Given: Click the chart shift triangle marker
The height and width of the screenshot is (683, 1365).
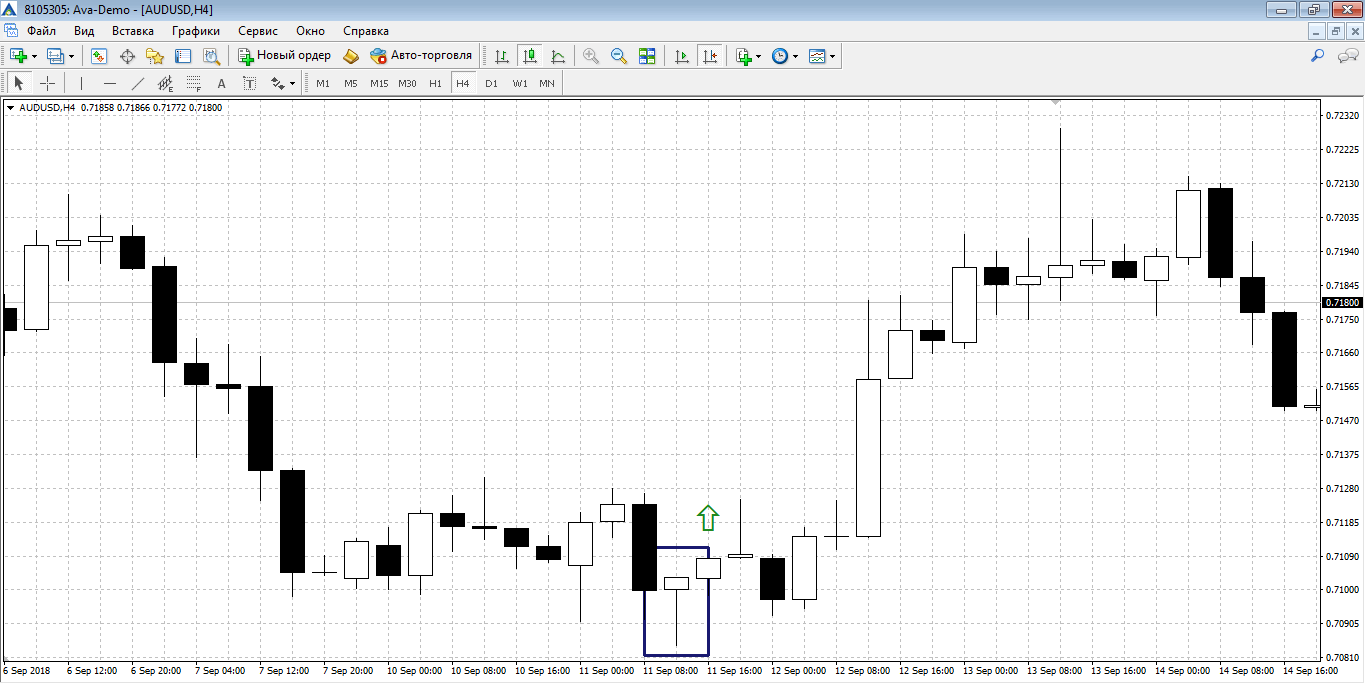Looking at the screenshot, I should coord(1057,102).
